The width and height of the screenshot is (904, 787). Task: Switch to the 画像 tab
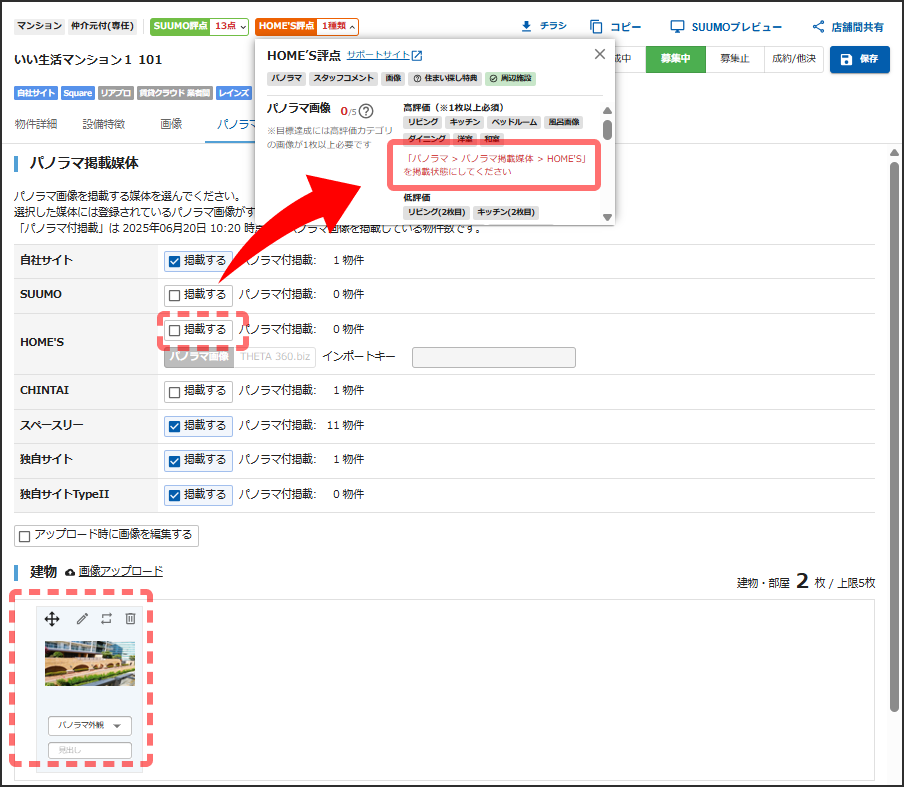coord(171,124)
